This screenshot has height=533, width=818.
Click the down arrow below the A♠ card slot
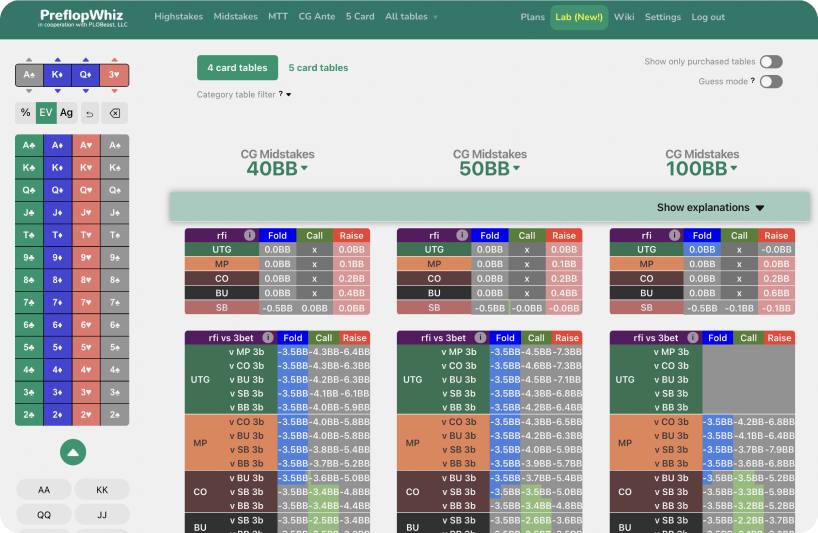click(29, 90)
